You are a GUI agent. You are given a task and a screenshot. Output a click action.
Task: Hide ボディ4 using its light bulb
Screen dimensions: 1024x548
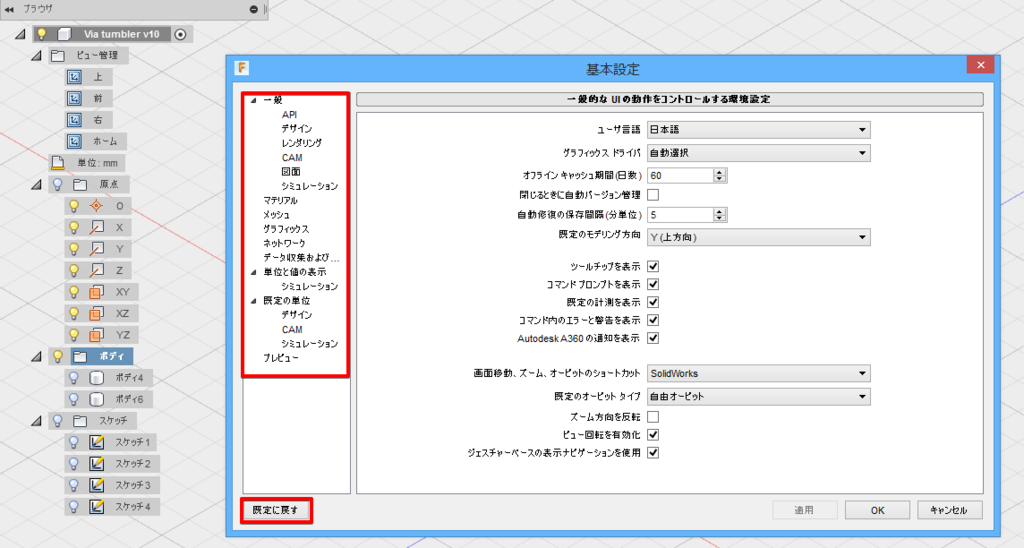pyautogui.click(x=74, y=378)
